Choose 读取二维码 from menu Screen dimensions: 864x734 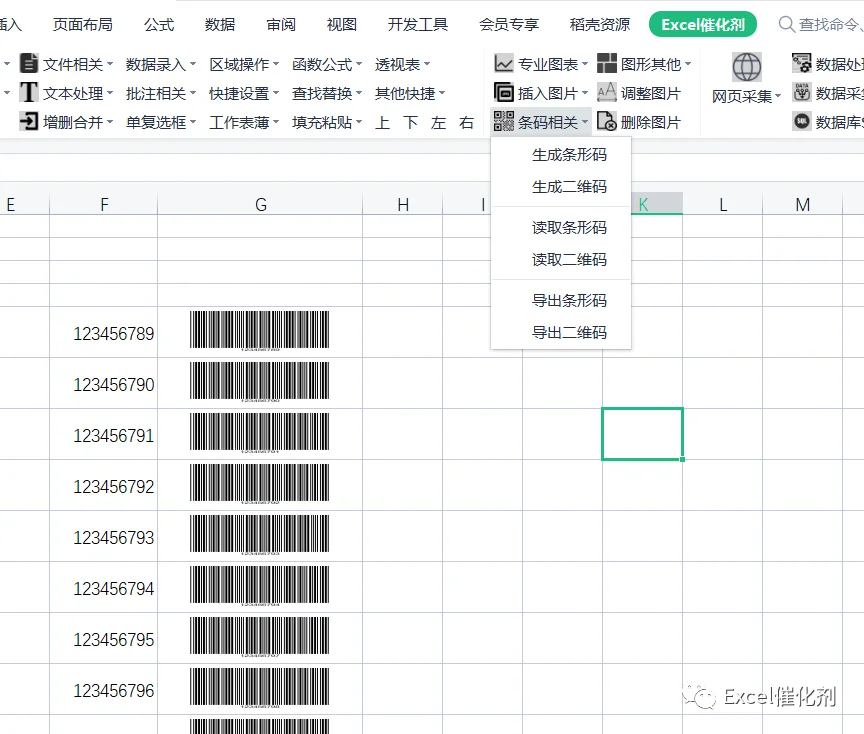tap(561, 260)
